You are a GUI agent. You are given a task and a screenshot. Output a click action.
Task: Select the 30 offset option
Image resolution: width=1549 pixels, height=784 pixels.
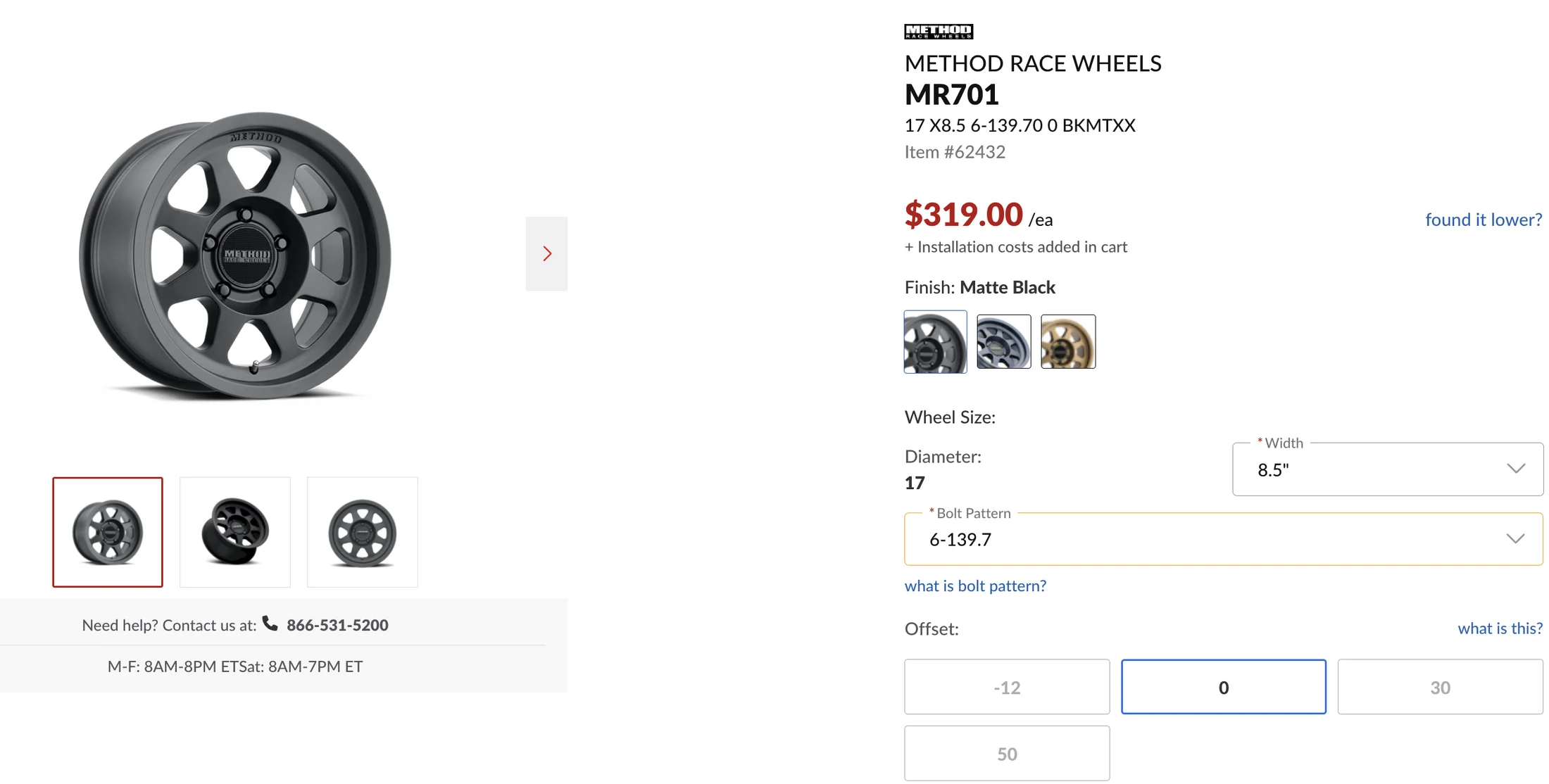(1440, 687)
